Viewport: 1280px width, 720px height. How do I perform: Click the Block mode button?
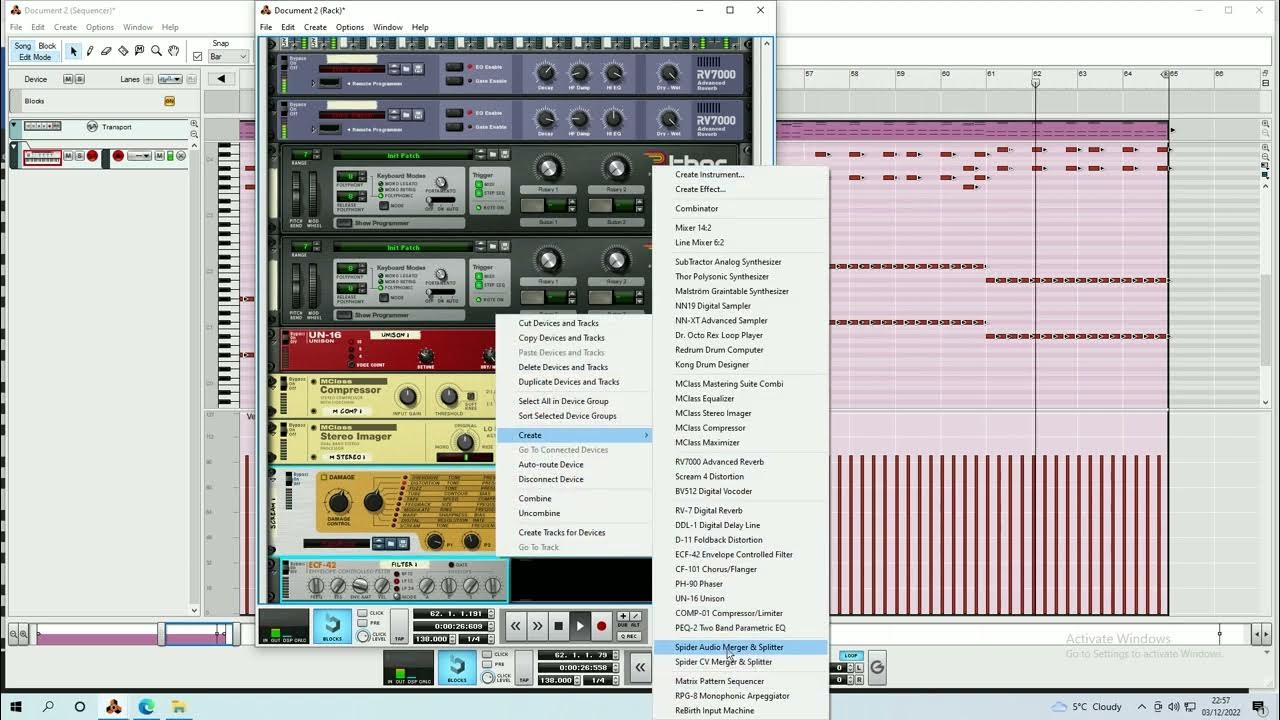(x=47, y=46)
